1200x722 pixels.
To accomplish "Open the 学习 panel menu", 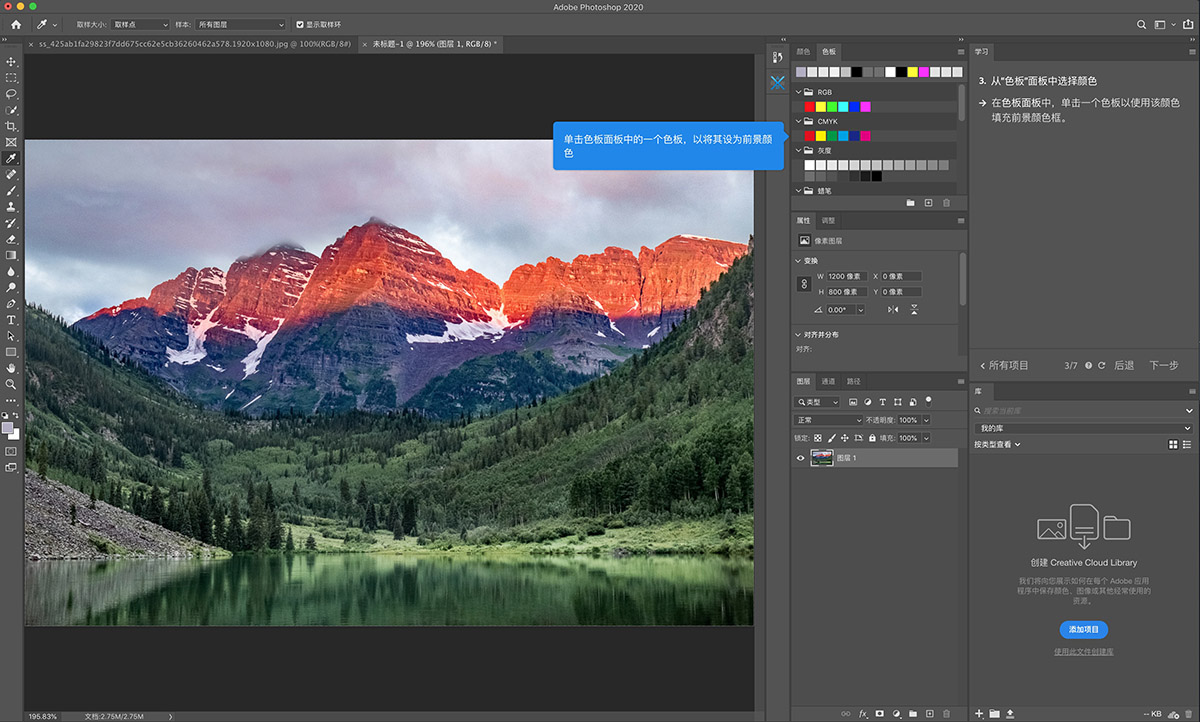I will point(1191,51).
